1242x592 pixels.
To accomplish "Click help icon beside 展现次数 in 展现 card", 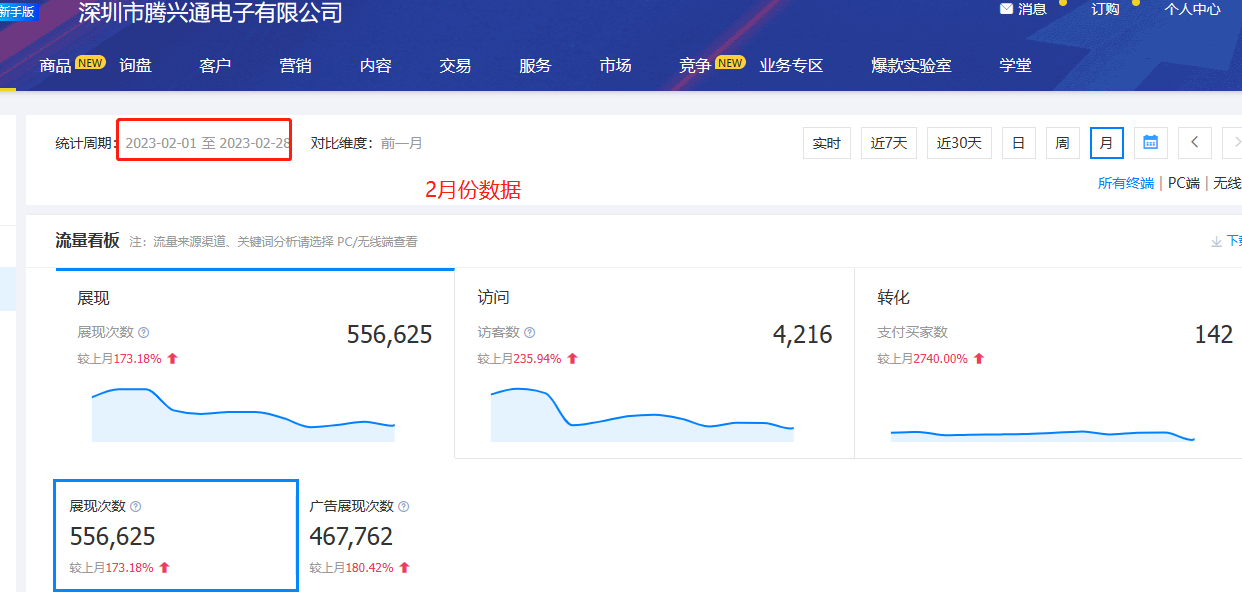I will click(144, 332).
